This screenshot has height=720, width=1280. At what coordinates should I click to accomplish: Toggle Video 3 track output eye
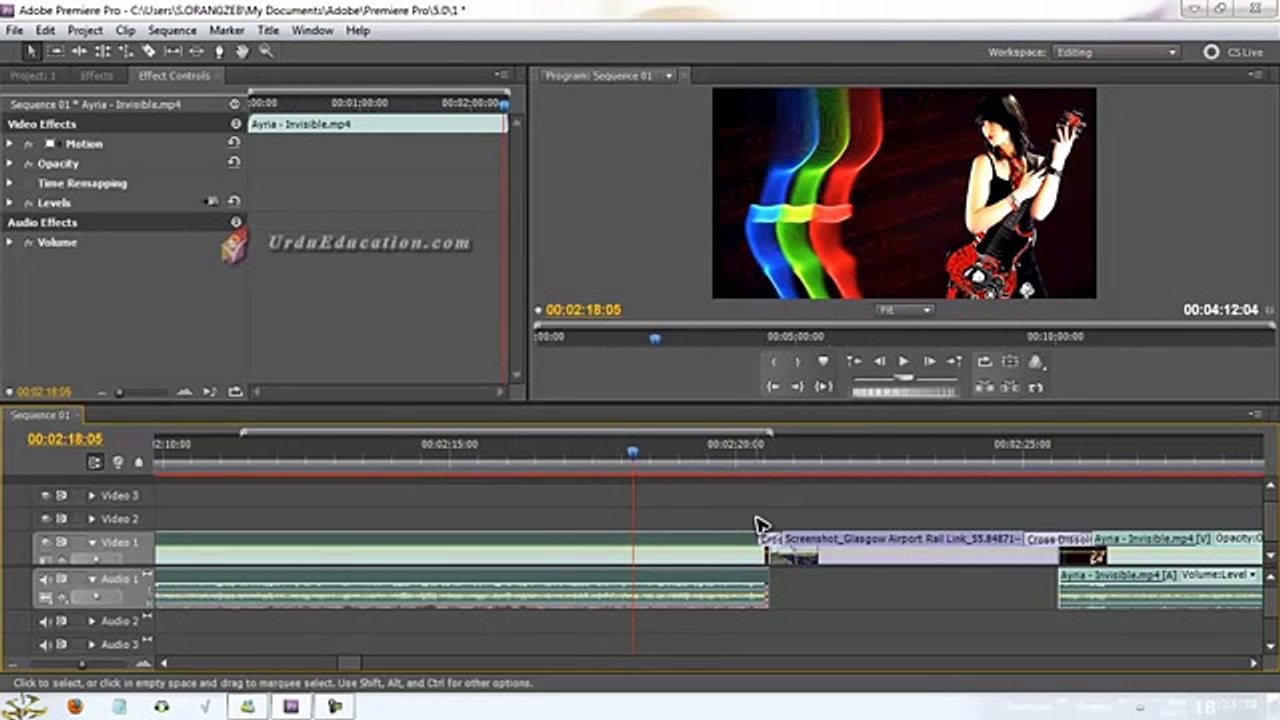(45, 495)
